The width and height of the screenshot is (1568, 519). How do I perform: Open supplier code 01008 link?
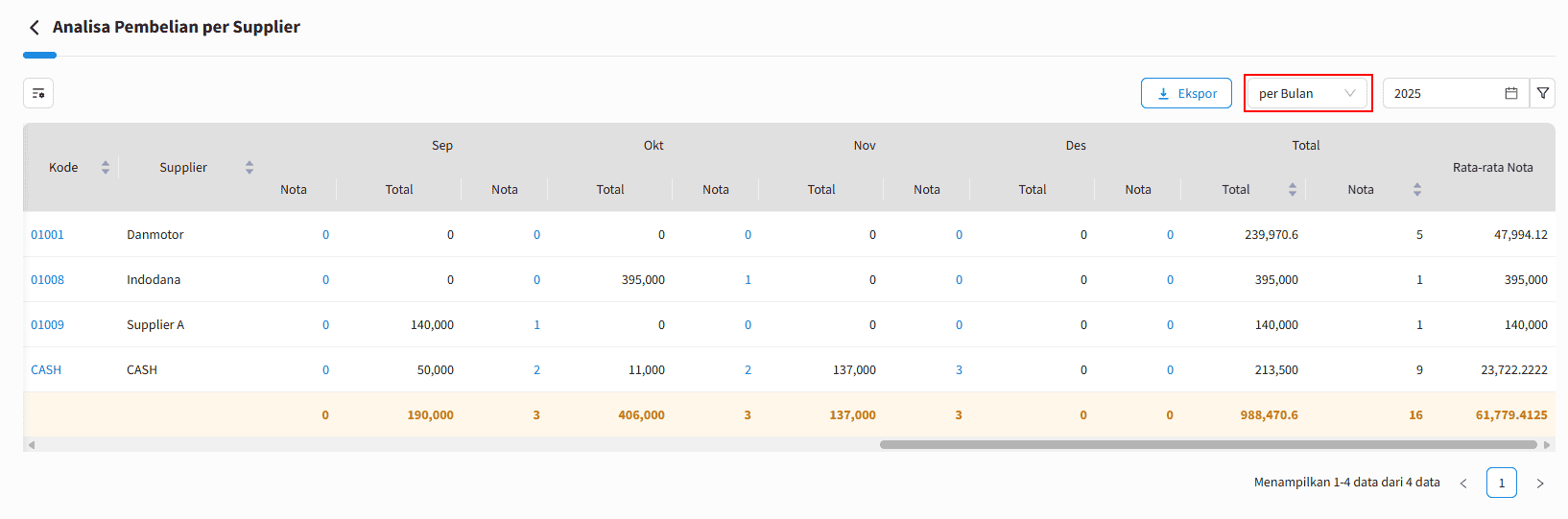pyautogui.click(x=47, y=279)
